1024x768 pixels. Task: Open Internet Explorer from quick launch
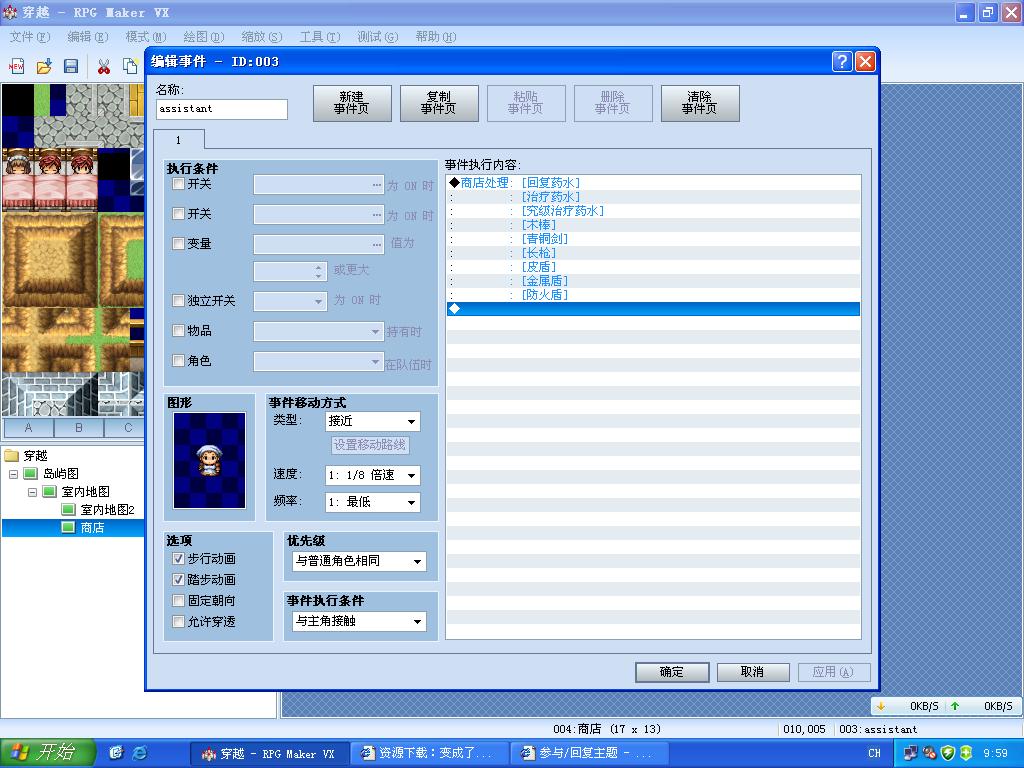pyautogui.click(x=140, y=753)
